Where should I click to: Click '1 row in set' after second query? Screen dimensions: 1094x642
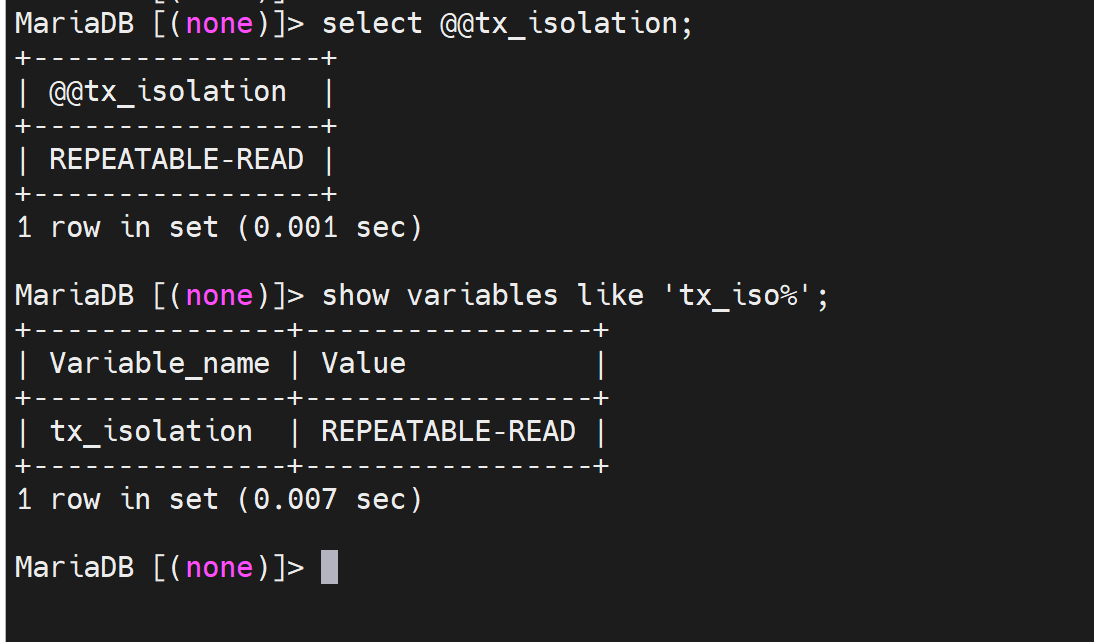click(x=117, y=499)
